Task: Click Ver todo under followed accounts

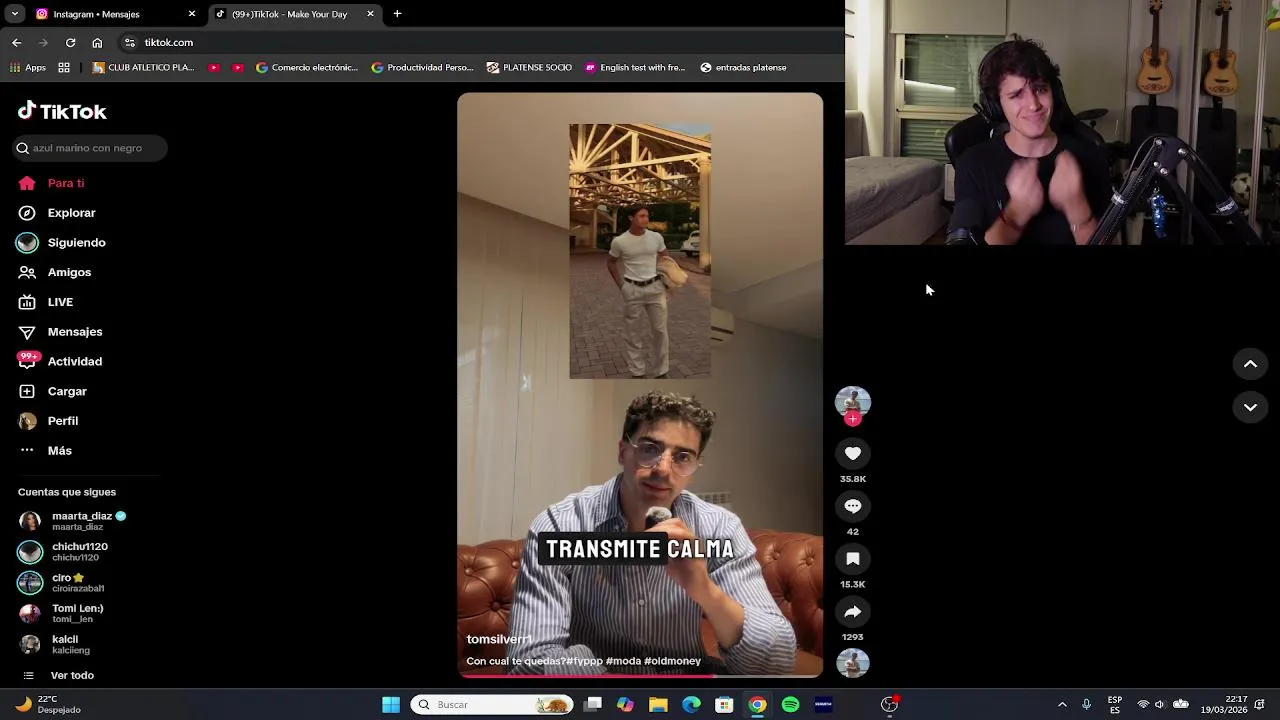Action: pyautogui.click(x=58, y=676)
